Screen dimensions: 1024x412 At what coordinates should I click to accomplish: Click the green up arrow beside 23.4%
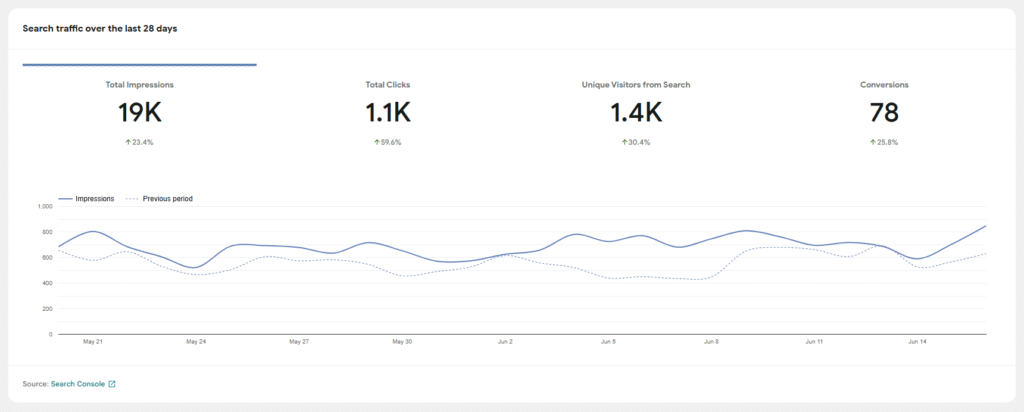128,142
